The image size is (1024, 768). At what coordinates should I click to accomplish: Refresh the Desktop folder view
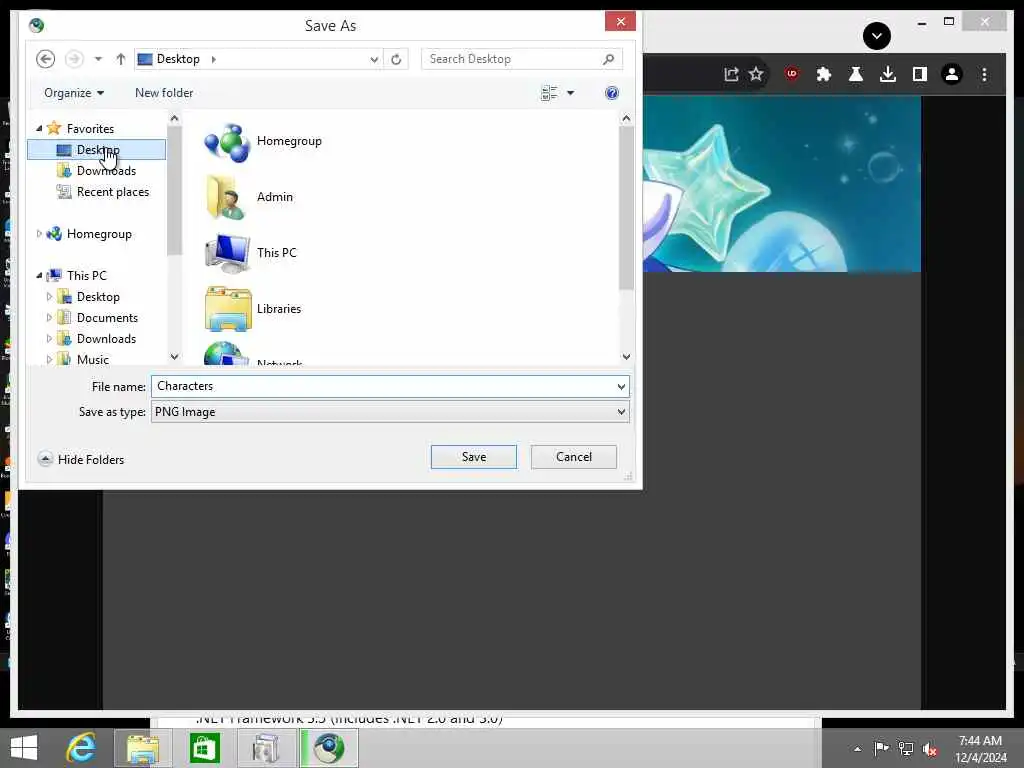(396, 59)
